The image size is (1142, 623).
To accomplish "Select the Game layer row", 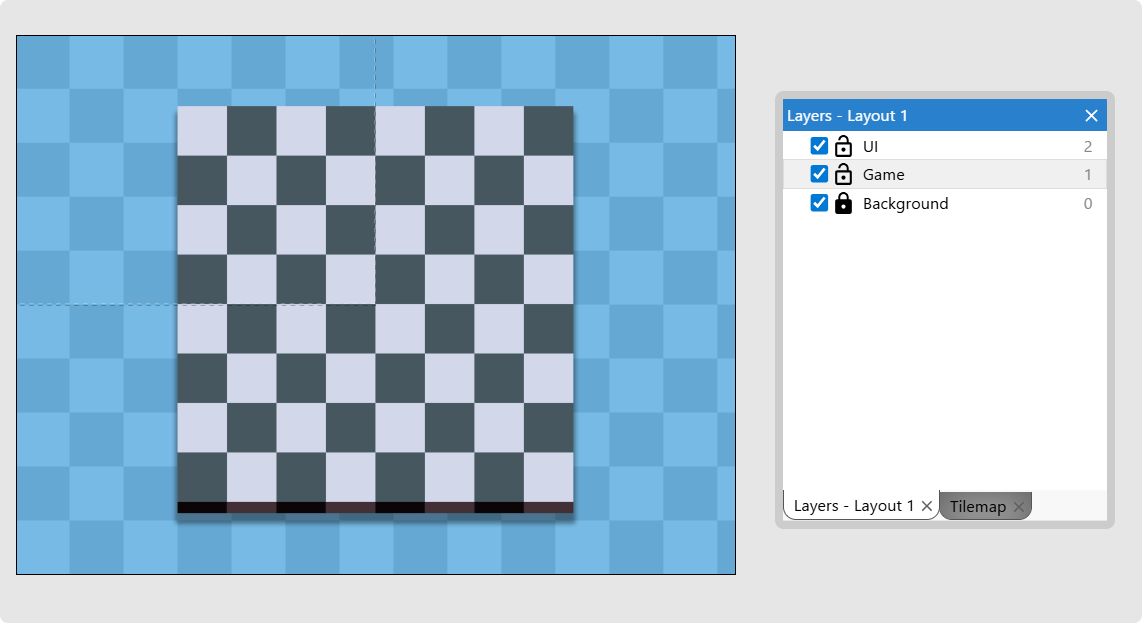I will pos(950,175).
